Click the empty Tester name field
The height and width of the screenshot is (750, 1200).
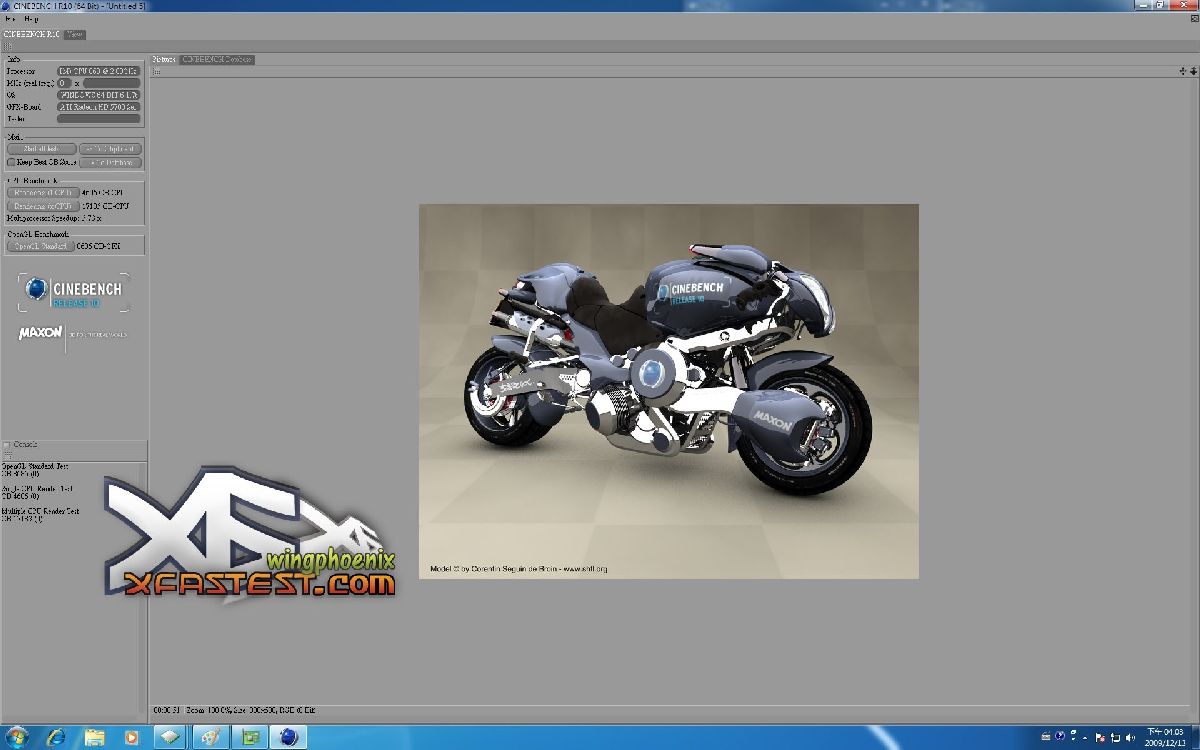pyautogui.click(x=98, y=119)
